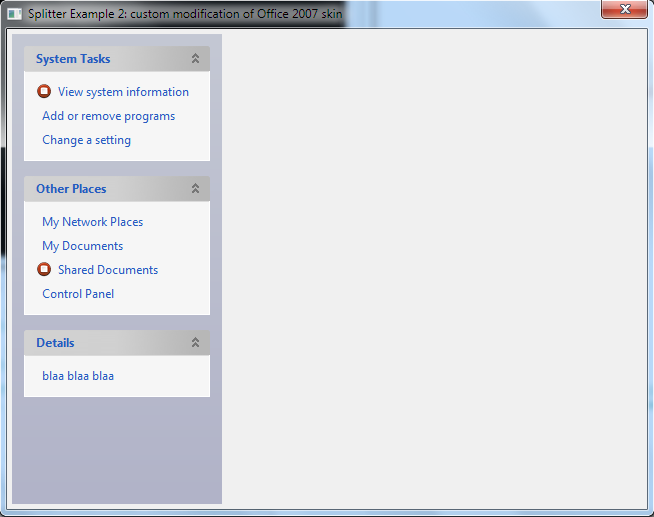
Task: Go to My Network Places
Action: [93, 222]
